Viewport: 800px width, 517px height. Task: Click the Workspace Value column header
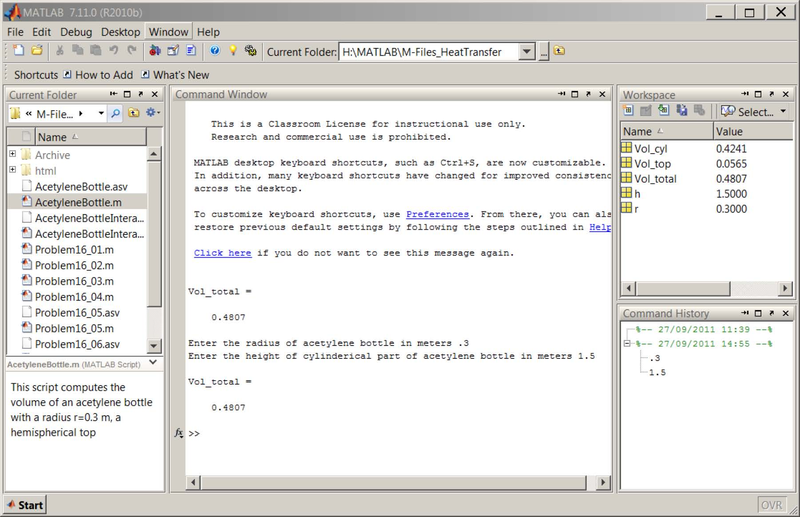753,131
